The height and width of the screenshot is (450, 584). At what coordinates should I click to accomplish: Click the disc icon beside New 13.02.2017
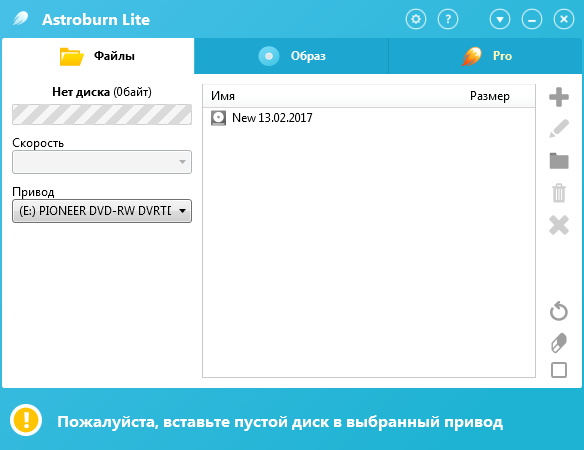[218, 118]
